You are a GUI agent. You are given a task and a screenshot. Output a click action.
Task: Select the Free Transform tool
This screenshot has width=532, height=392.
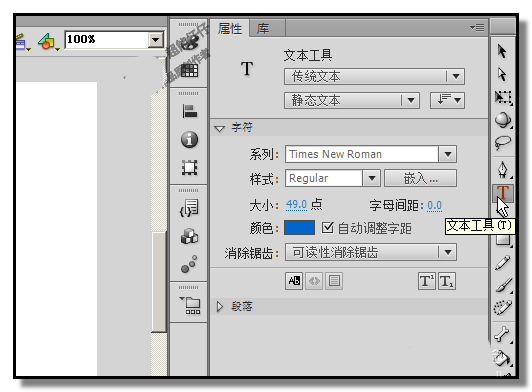click(503, 97)
